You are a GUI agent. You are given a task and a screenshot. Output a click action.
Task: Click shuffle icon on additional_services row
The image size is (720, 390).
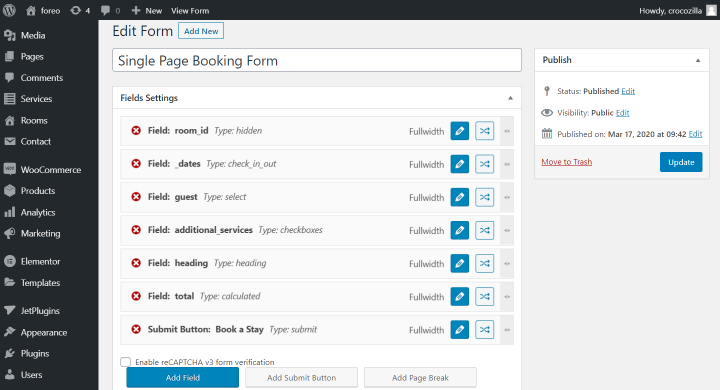[x=484, y=230]
